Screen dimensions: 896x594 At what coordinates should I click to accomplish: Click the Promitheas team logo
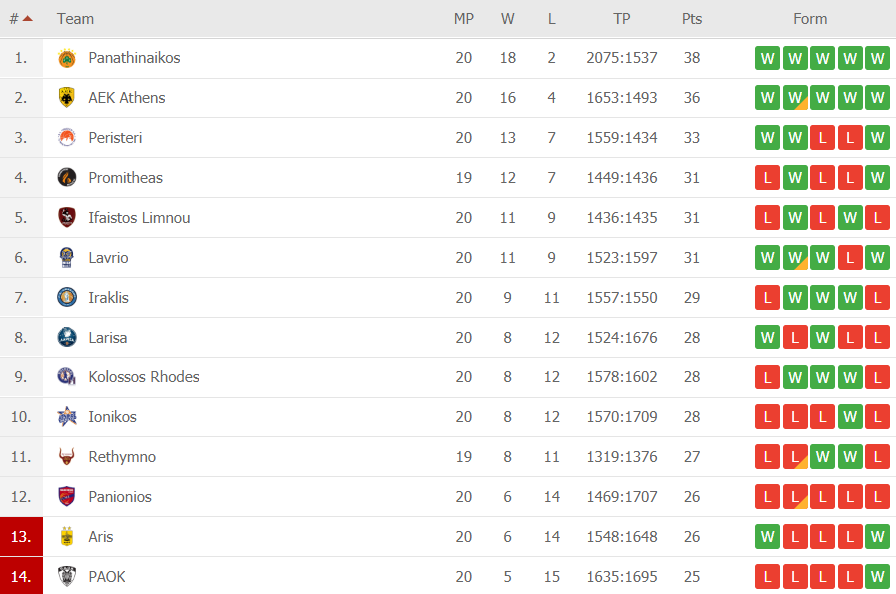[67, 178]
